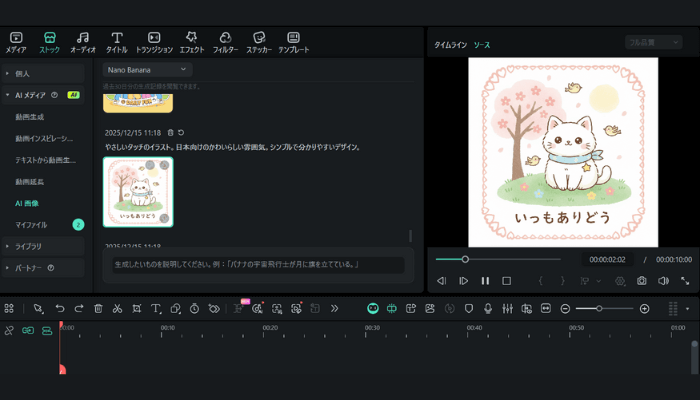
Task: Open the トランジション tab
Action: coord(154,41)
